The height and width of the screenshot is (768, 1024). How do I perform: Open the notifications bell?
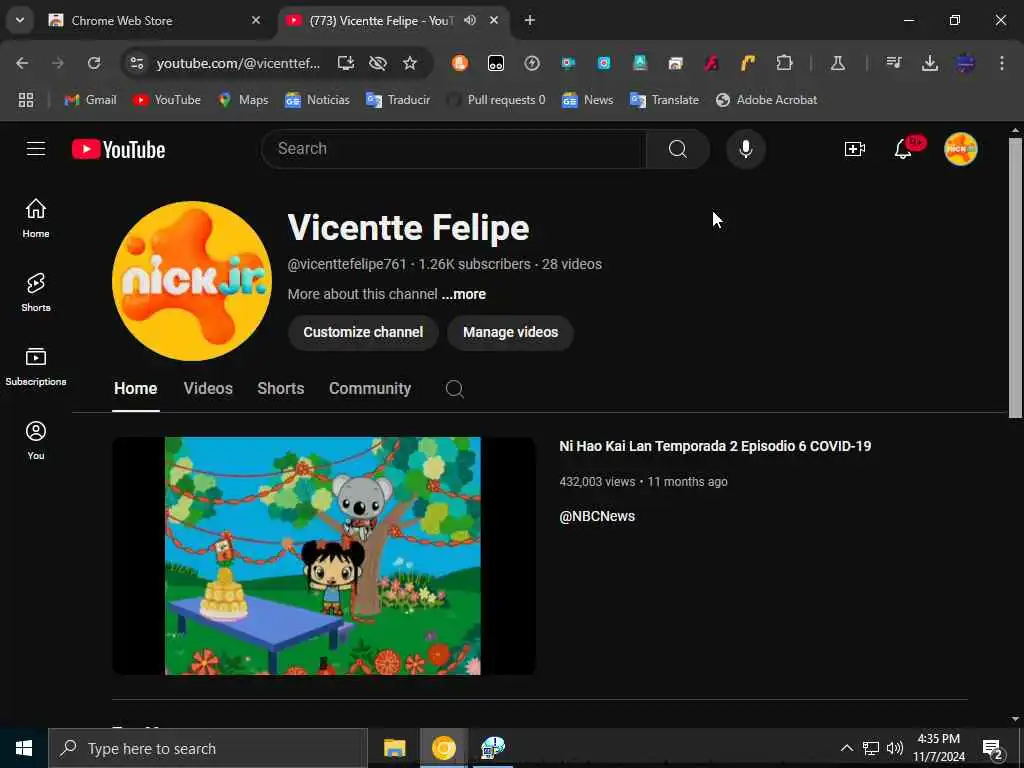point(903,149)
